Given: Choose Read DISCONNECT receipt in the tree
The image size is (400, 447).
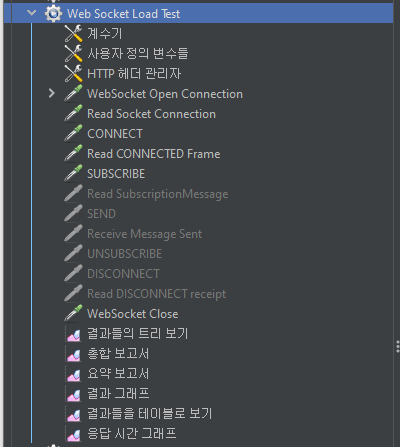Looking at the screenshot, I should tap(156, 294).
